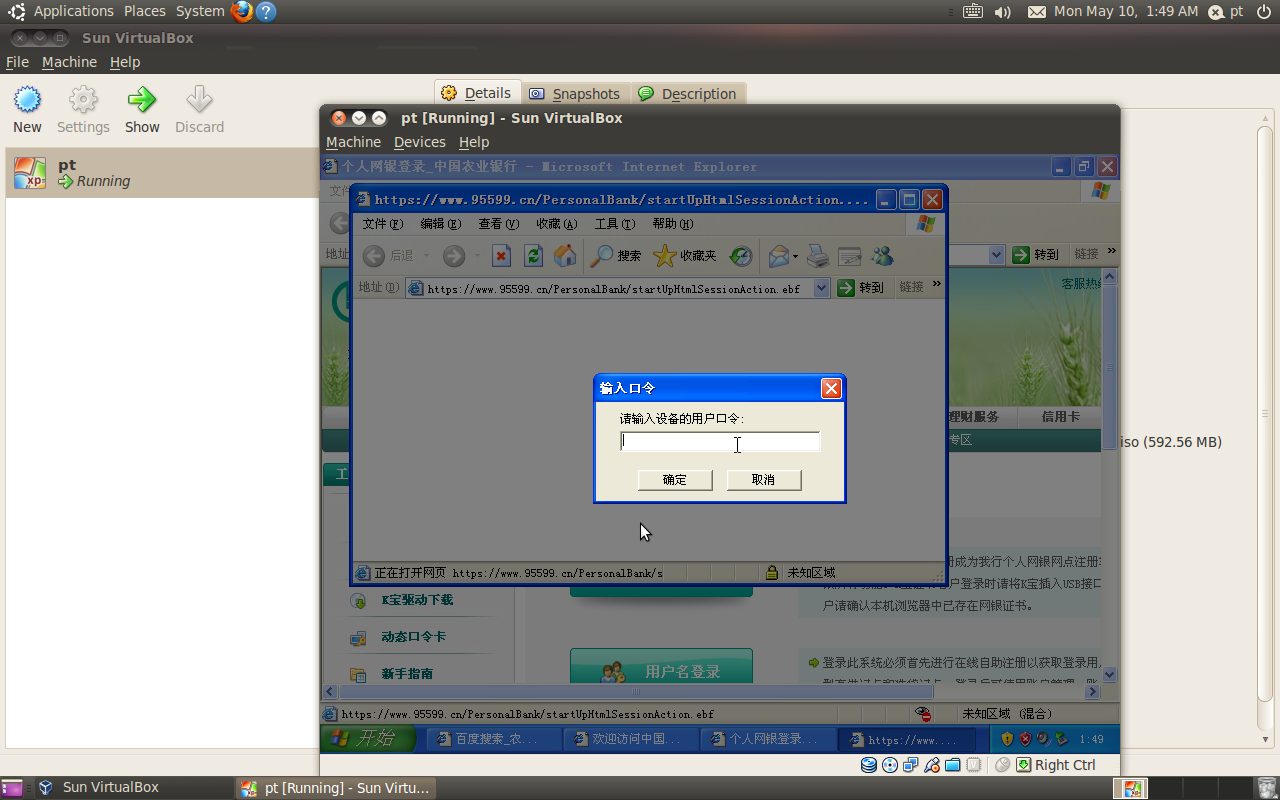Click the password input field in dialog
This screenshot has height=800, width=1280.
tap(720, 442)
